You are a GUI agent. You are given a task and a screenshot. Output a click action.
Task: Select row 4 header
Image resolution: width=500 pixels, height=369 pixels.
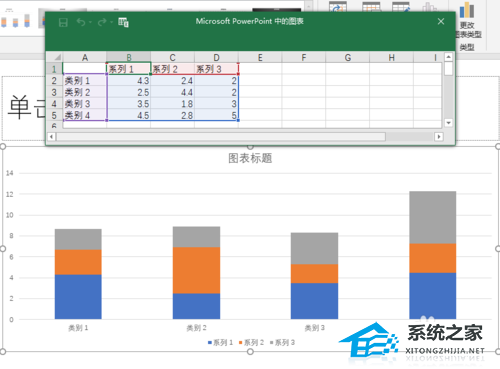click(x=54, y=104)
